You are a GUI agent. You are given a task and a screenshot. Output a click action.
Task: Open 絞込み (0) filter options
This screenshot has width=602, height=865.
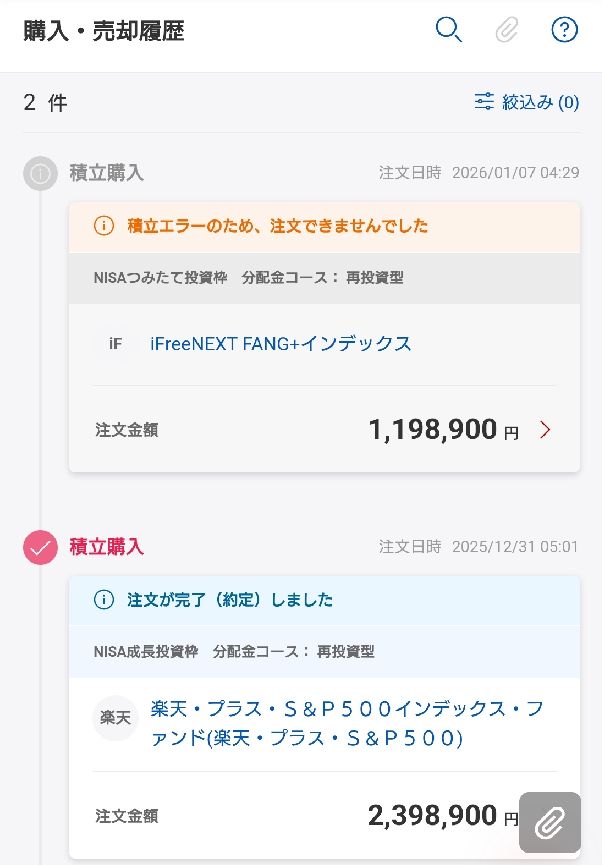[x=540, y=102]
